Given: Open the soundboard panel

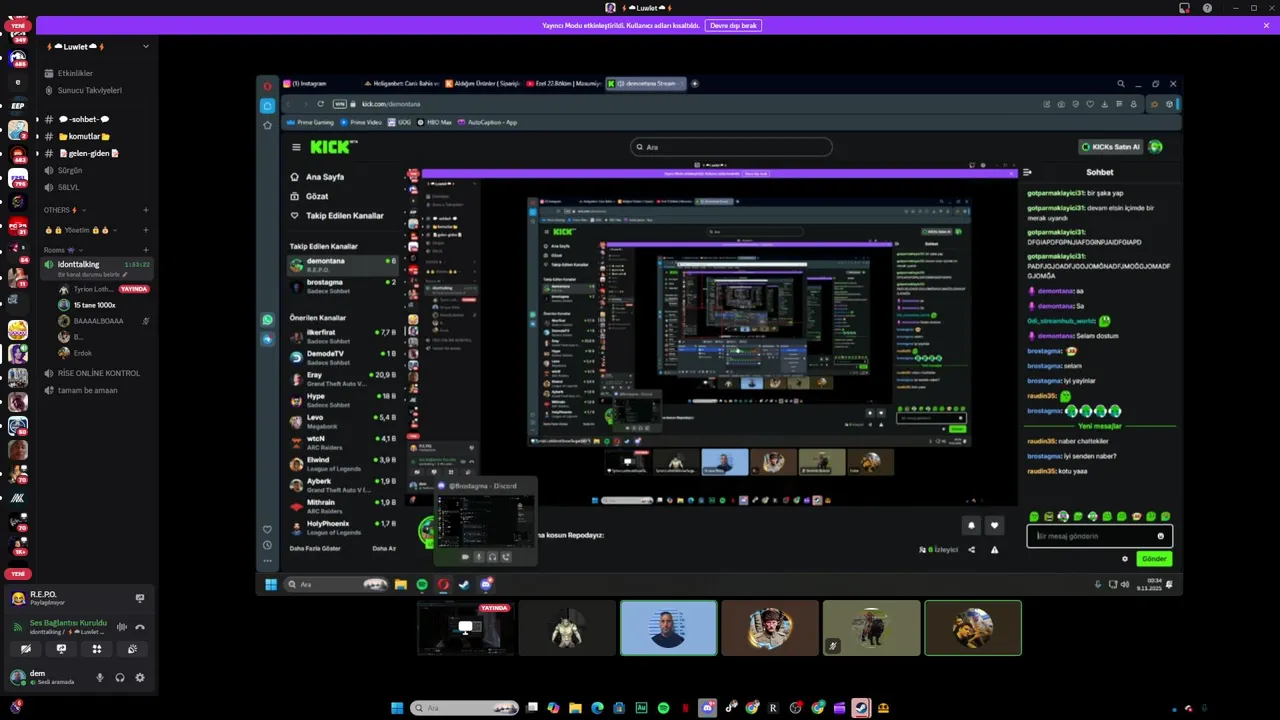Looking at the screenshot, I should [x=132, y=649].
